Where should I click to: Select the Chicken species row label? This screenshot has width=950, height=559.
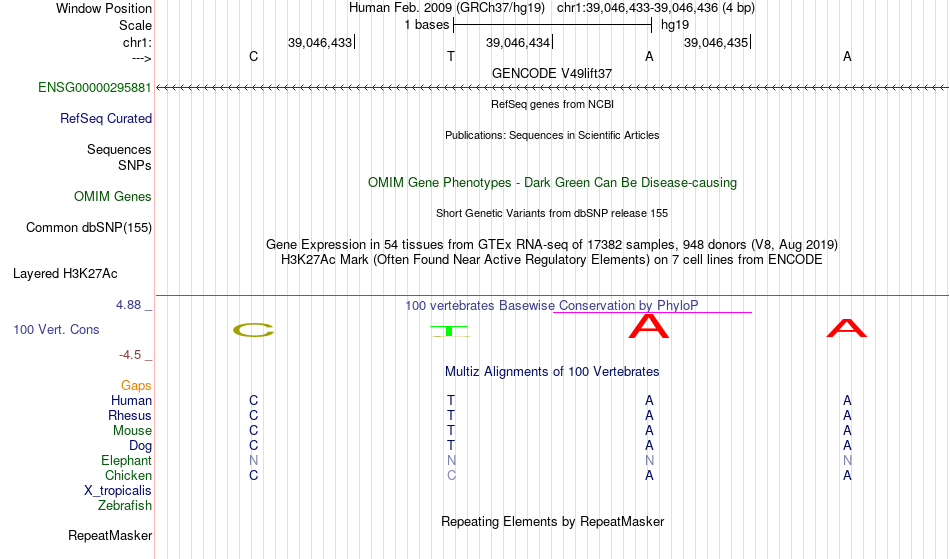pos(128,476)
